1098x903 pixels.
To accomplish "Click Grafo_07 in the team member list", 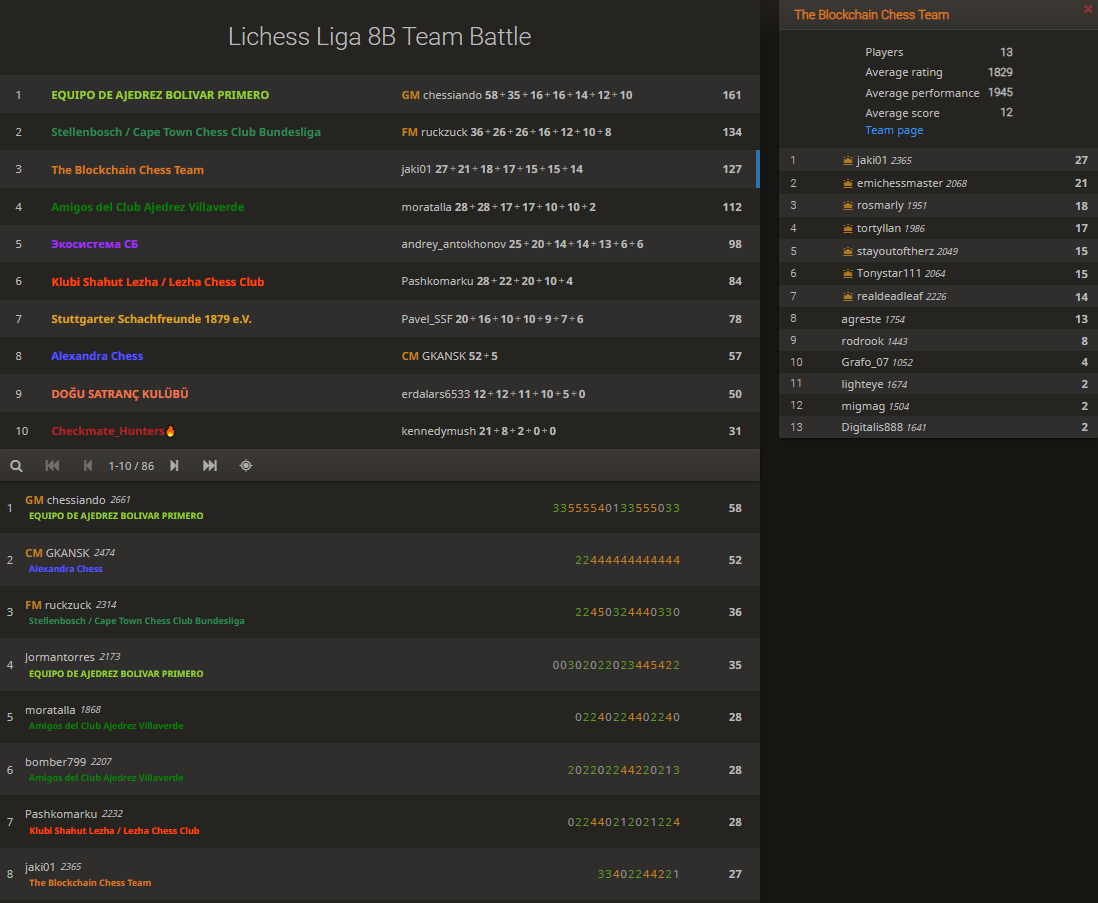I will tap(866, 362).
